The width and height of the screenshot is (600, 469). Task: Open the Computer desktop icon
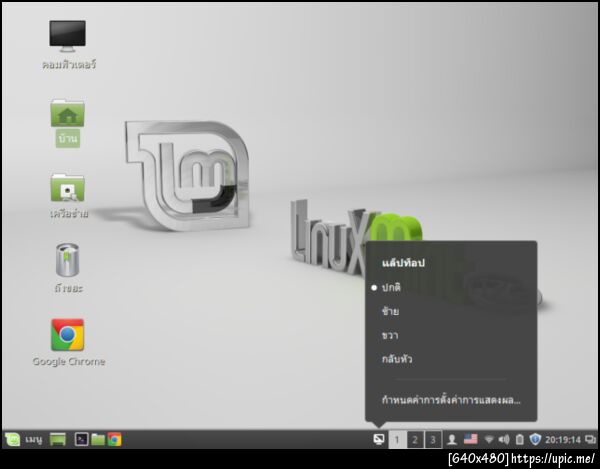pyautogui.click(x=68, y=36)
